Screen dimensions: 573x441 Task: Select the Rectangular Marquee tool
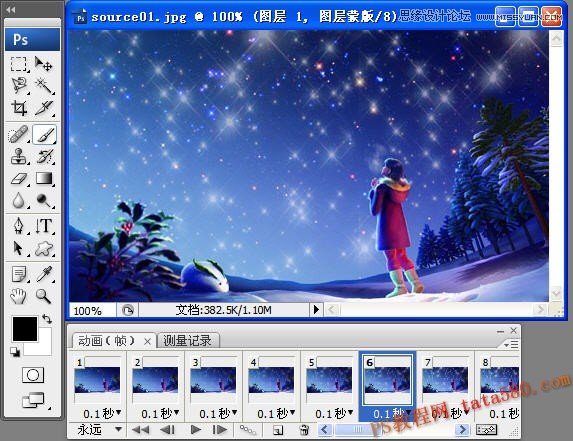[x=19, y=64]
